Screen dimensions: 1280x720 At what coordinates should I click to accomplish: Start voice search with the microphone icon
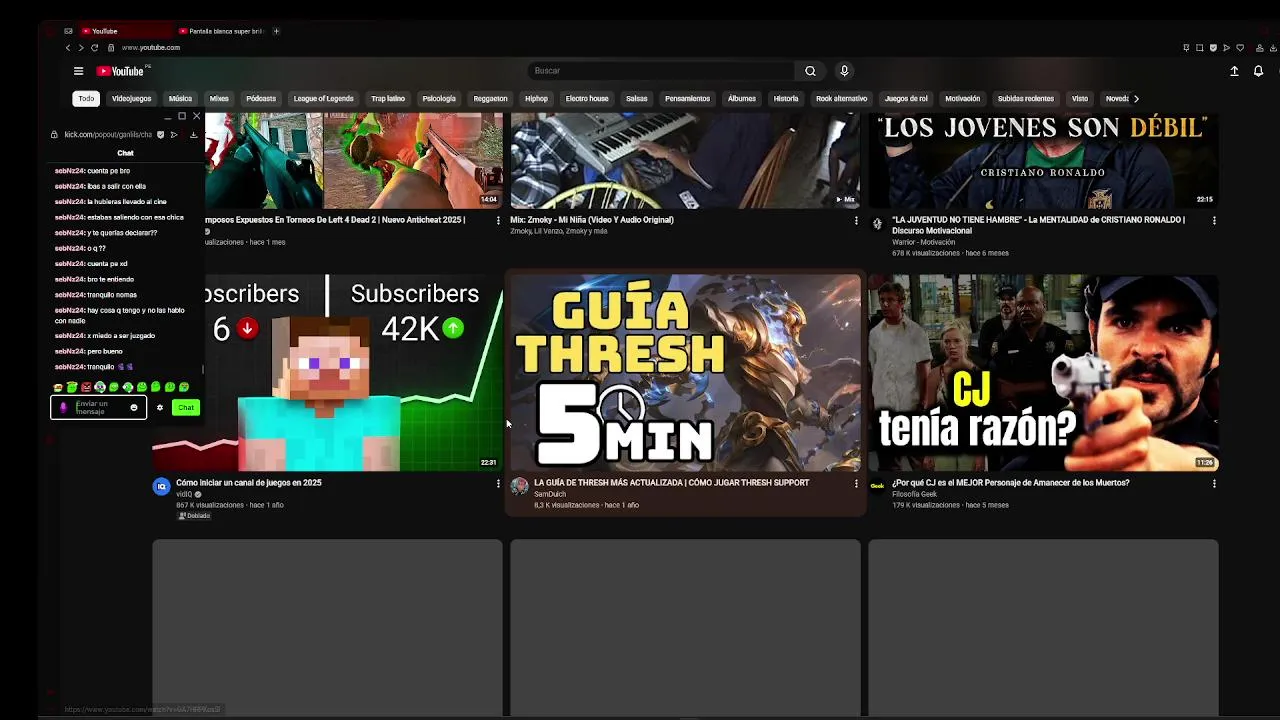(x=844, y=71)
